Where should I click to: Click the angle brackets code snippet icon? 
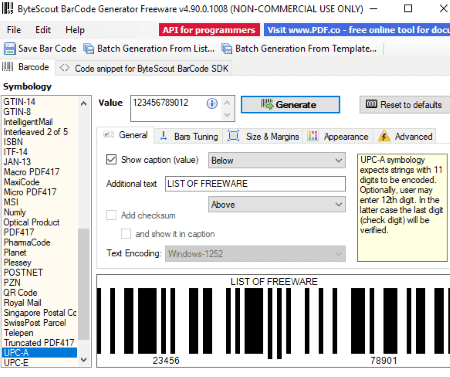65,68
